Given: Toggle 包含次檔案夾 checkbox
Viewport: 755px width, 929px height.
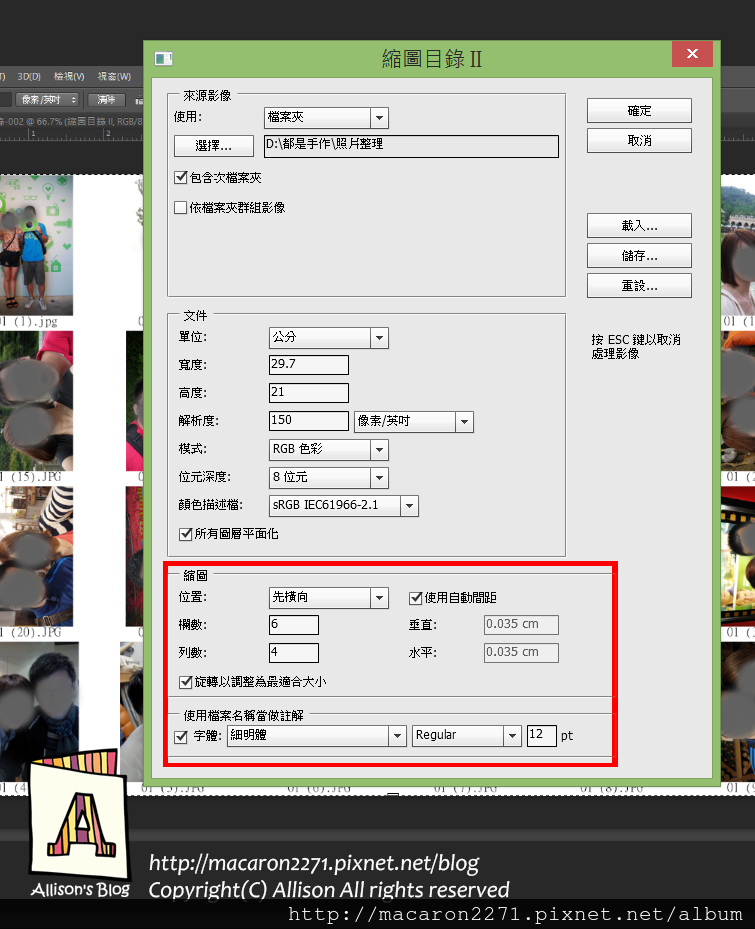Looking at the screenshot, I should (x=181, y=177).
